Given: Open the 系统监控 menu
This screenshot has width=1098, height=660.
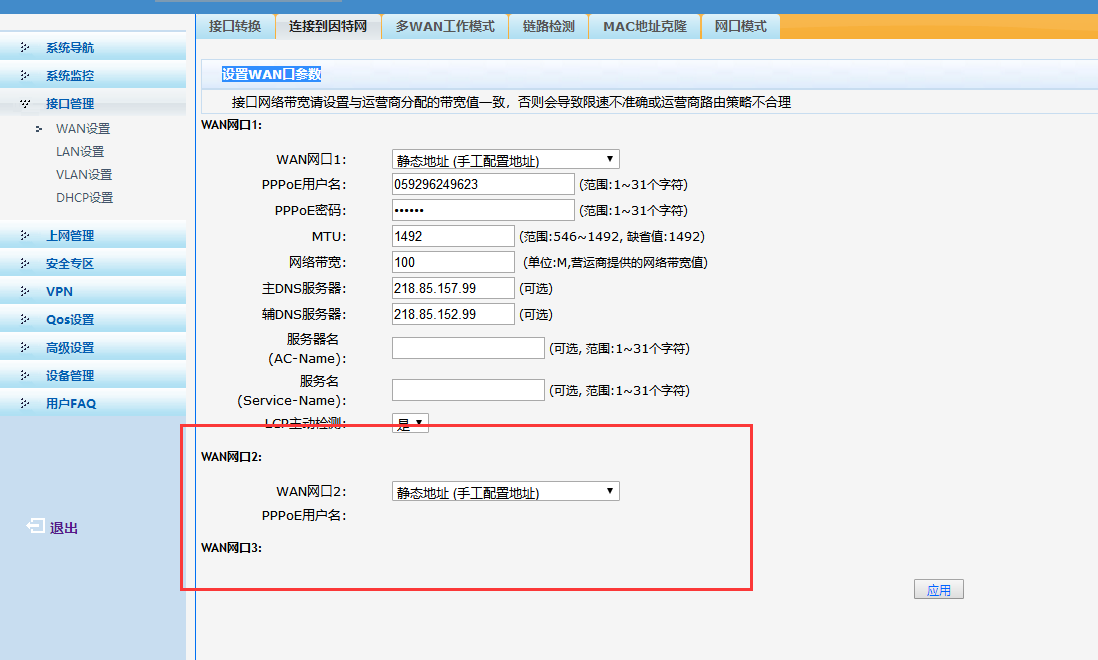Looking at the screenshot, I should [70, 76].
